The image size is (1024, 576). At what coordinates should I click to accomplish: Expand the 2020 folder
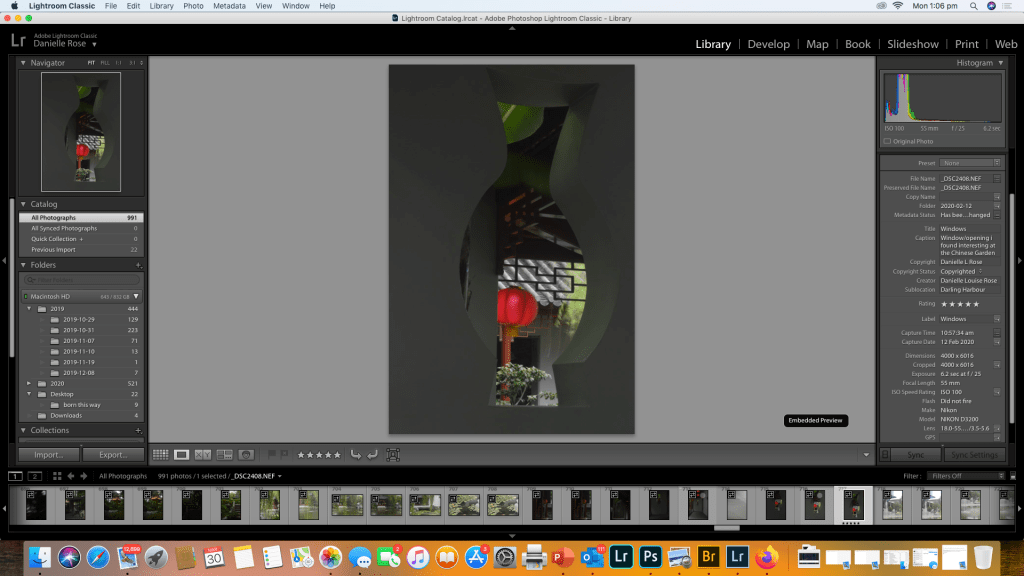[x=30, y=383]
